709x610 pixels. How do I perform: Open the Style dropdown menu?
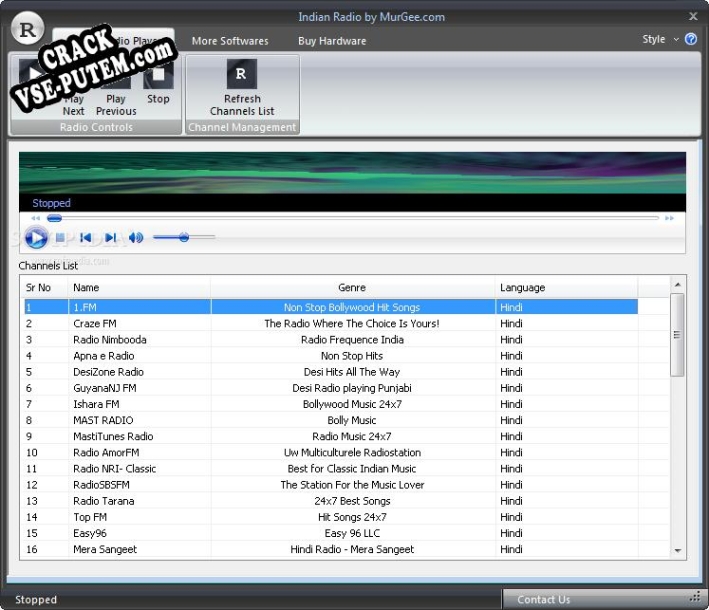pos(659,40)
